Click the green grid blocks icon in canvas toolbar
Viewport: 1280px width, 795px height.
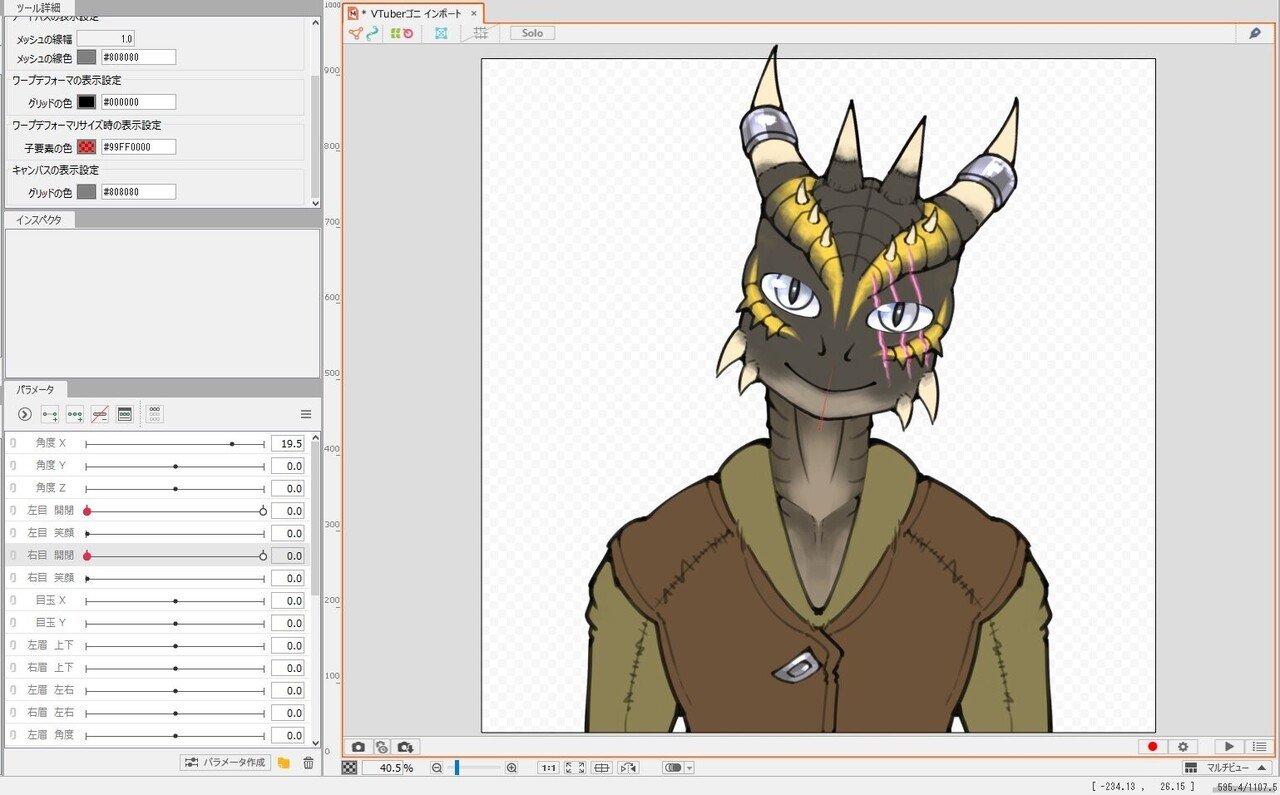point(395,33)
